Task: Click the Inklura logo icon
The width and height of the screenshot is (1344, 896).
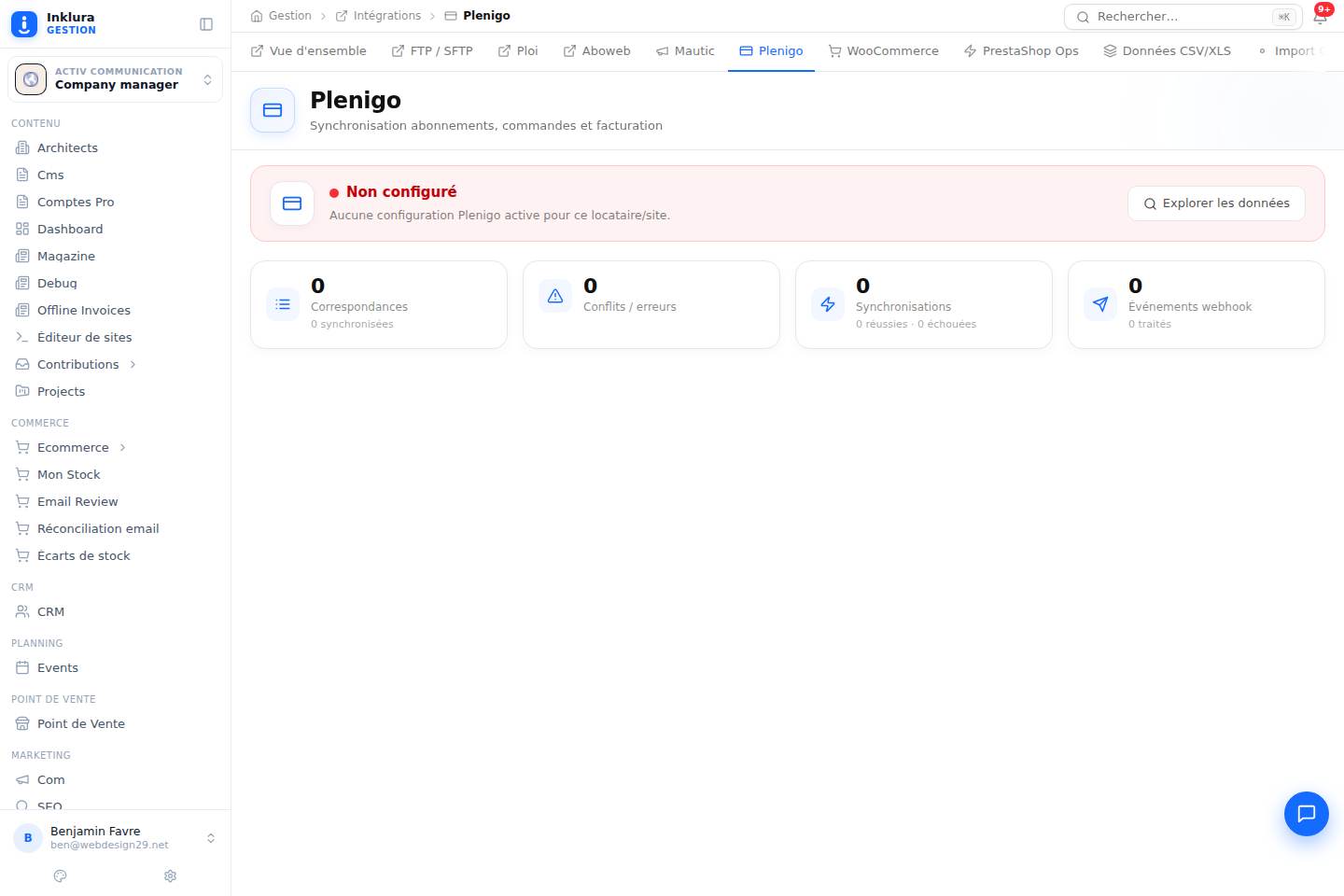Action: (24, 24)
